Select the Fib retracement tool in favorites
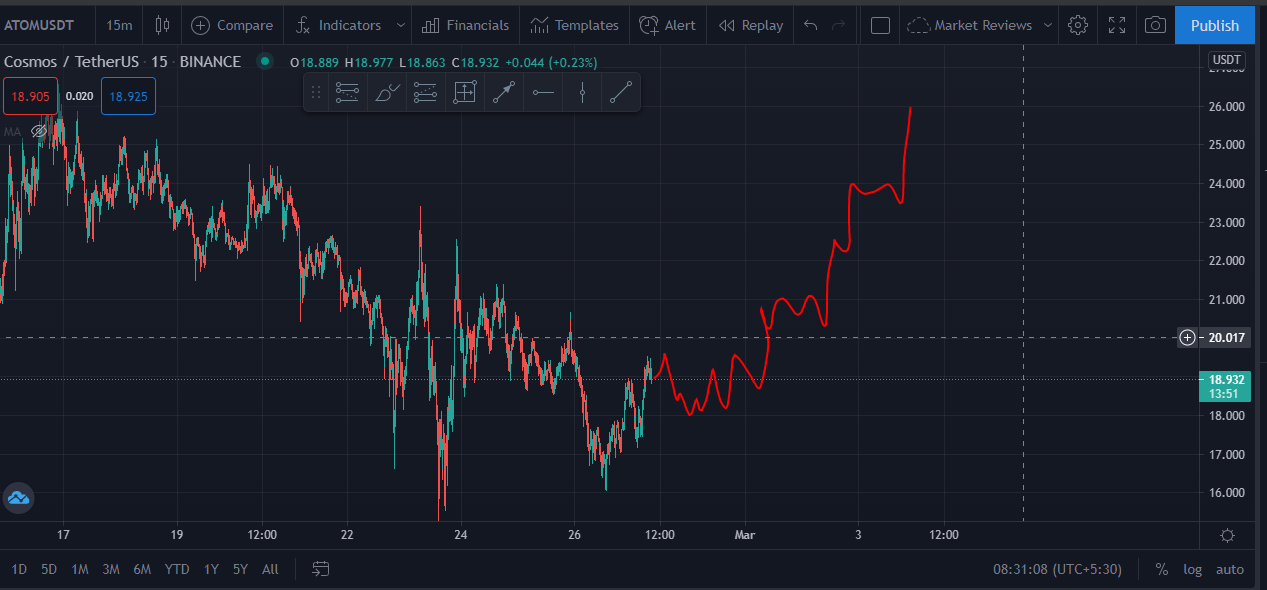 tap(347, 93)
